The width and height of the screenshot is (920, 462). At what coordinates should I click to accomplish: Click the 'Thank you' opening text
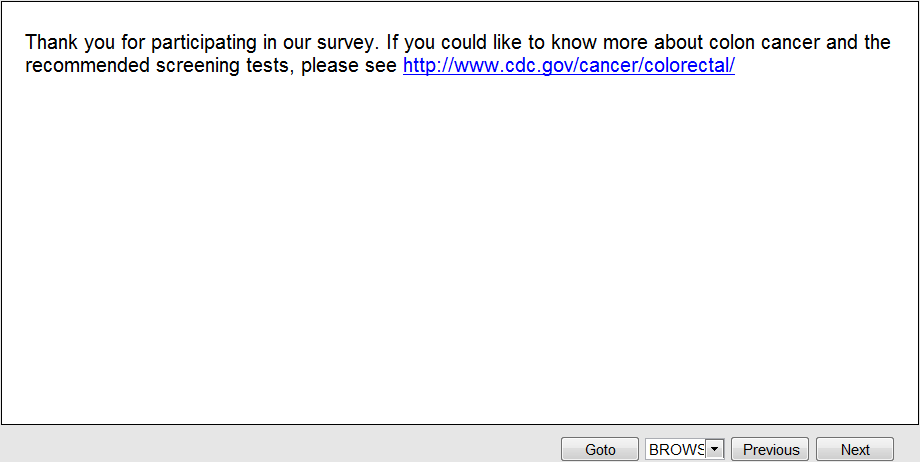click(x=62, y=43)
